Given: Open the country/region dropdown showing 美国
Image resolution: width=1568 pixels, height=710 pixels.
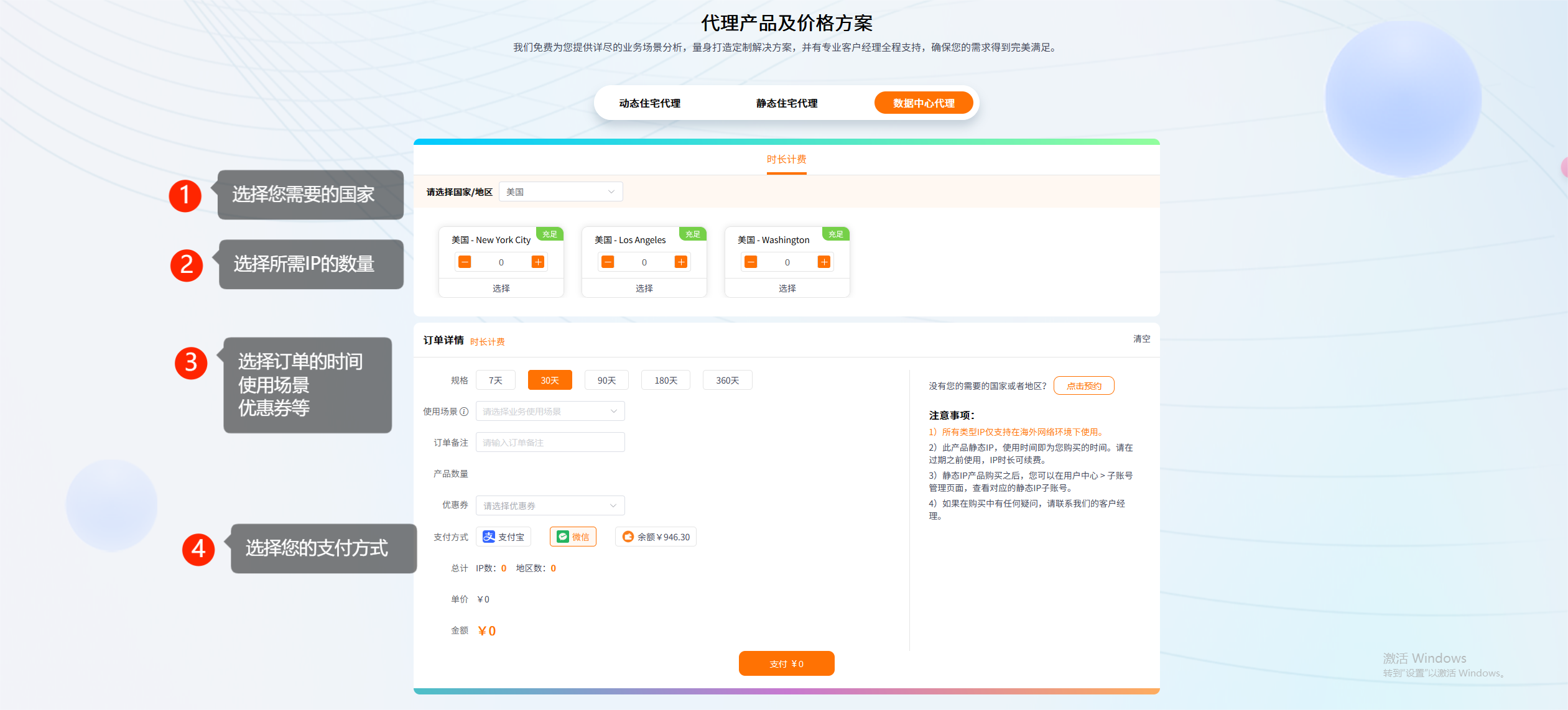Looking at the screenshot, I should pos(560,191).
